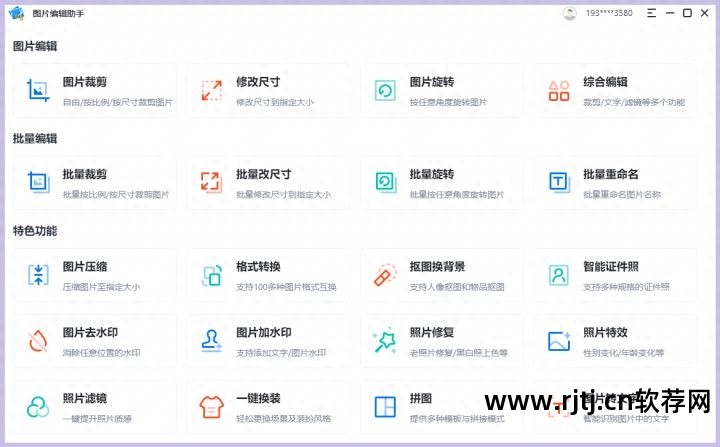This screenshot has height=447, width=720.
Task: Click the 批量编辑 section heading
Action: [35, 139]
